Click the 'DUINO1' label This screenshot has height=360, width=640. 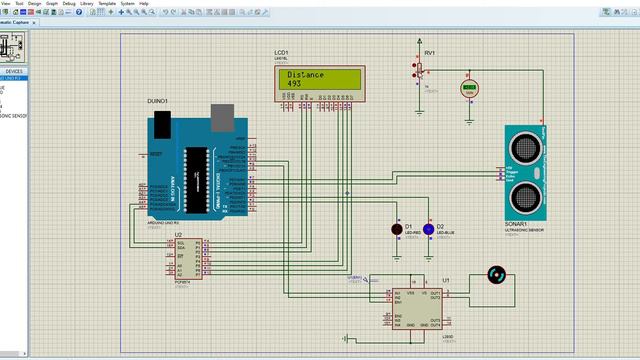[158, 101]
